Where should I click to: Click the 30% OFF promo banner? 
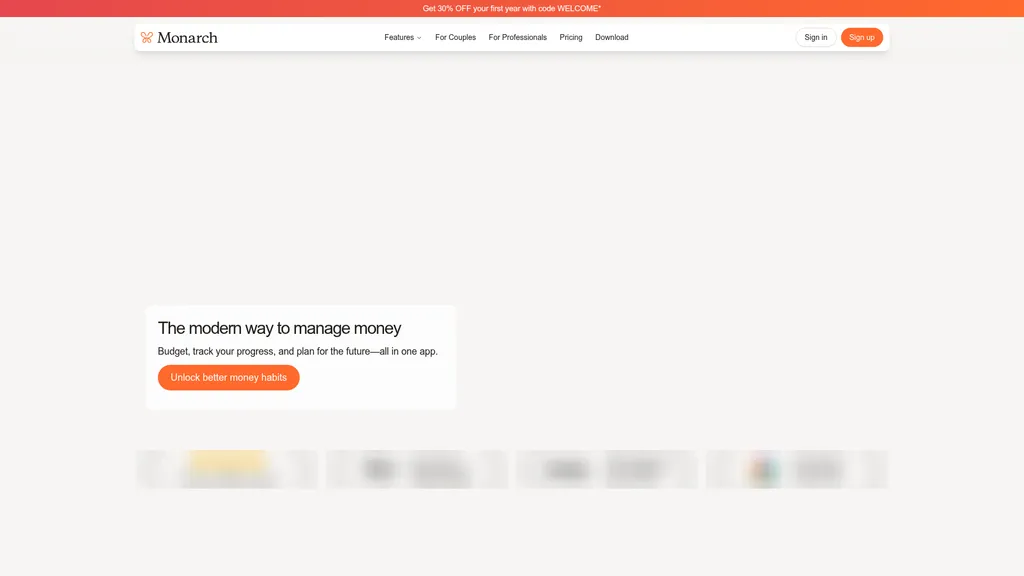pyautogui.click(x=512, y=8)
